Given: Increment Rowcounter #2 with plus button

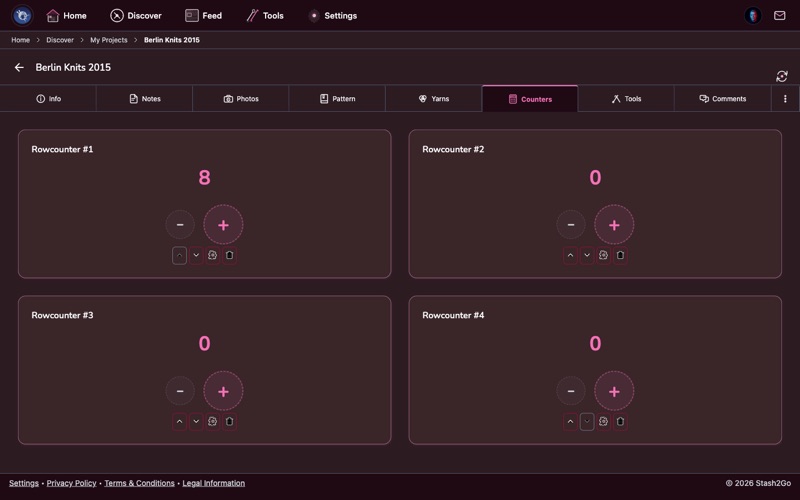Looking at the screenshot, I should 614,224.
